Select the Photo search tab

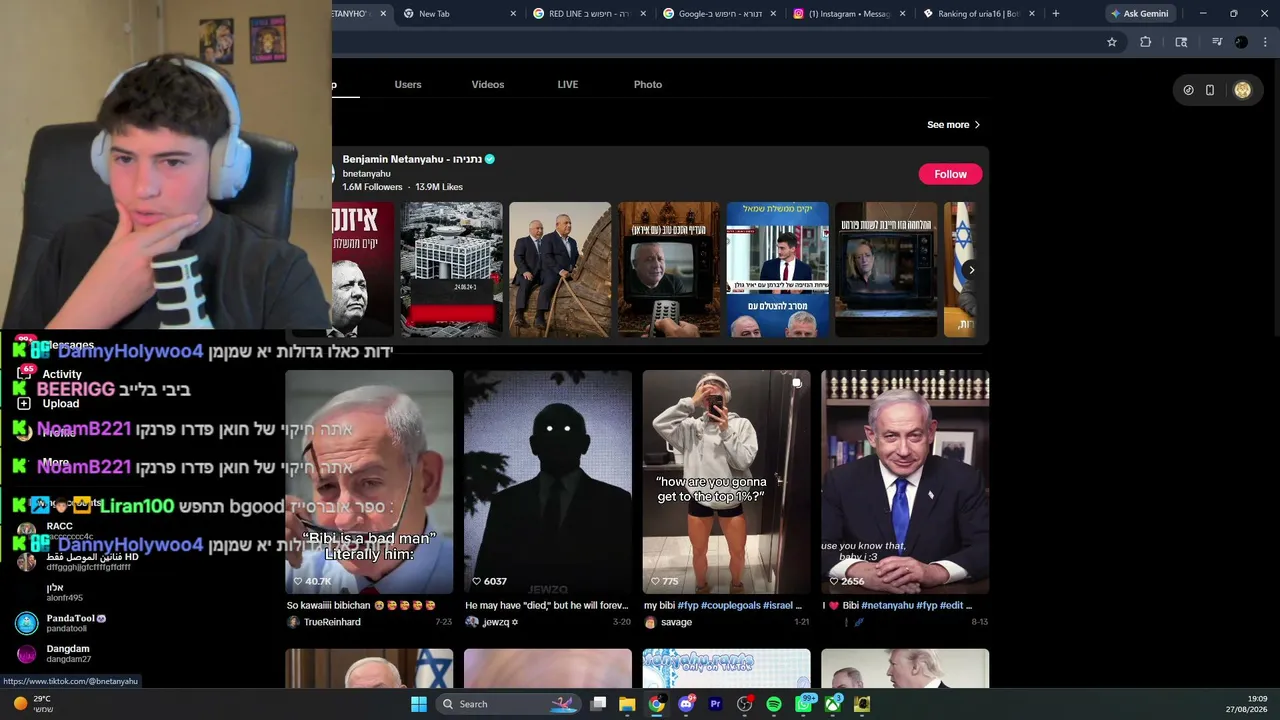pos(648,84)
